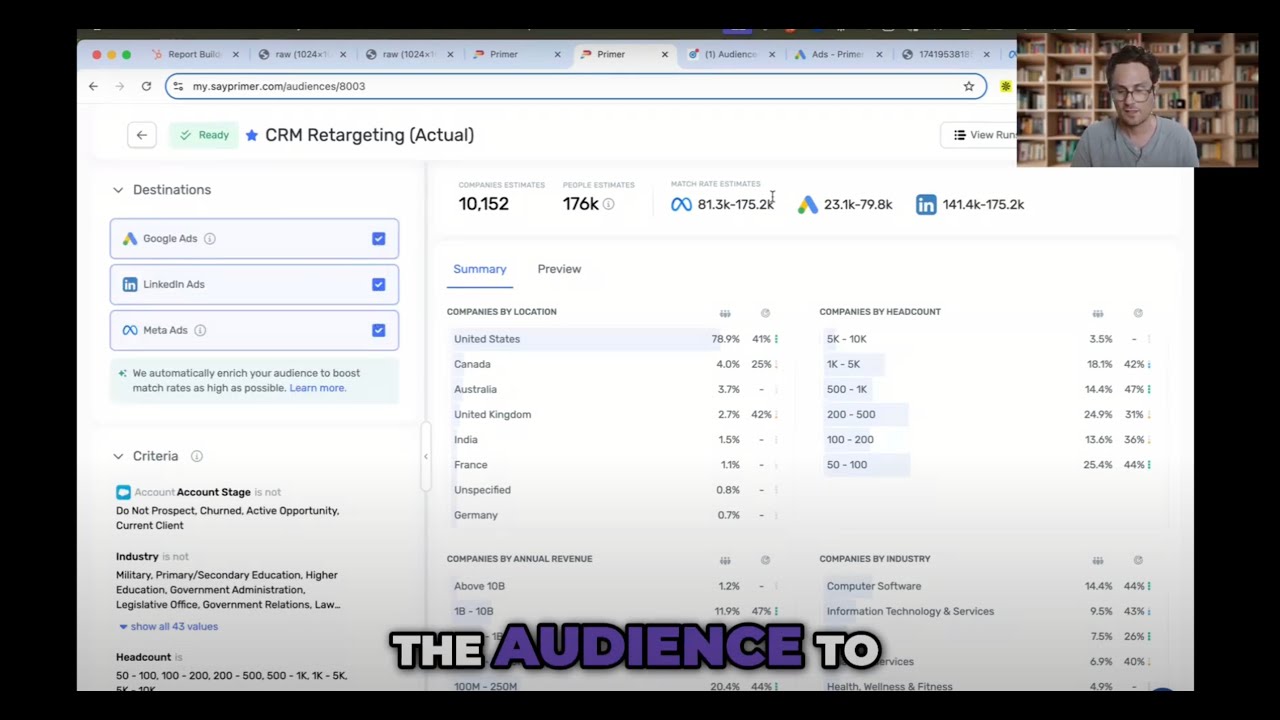Open the (1) Audience browser tab
Viewport: 1280px width, 720px height.
[730, 54]
